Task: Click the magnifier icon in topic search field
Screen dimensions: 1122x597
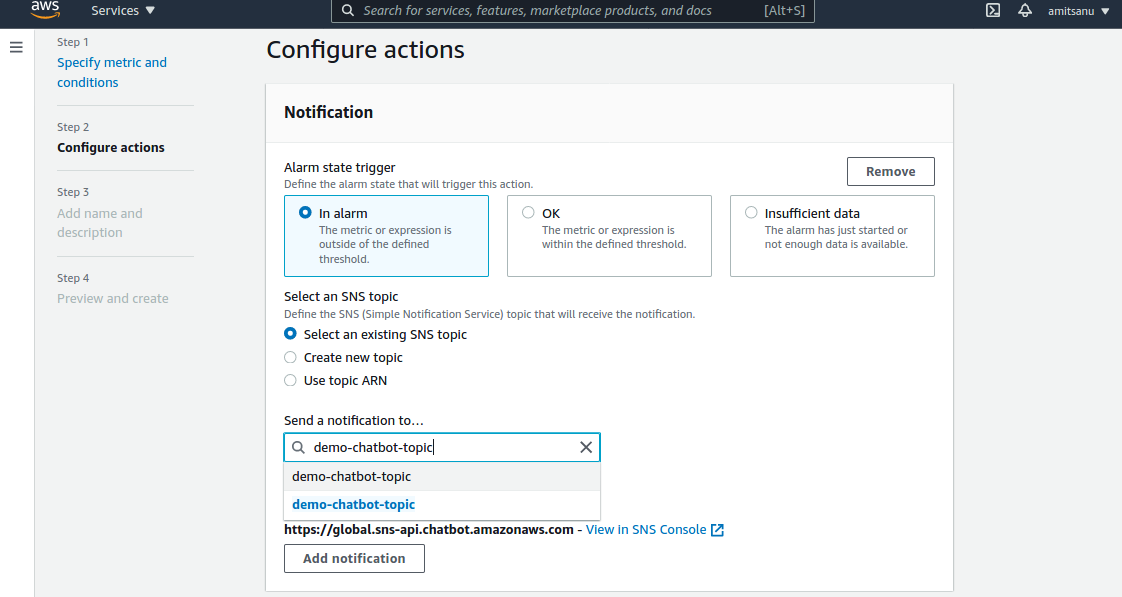Action: (298, 447)
